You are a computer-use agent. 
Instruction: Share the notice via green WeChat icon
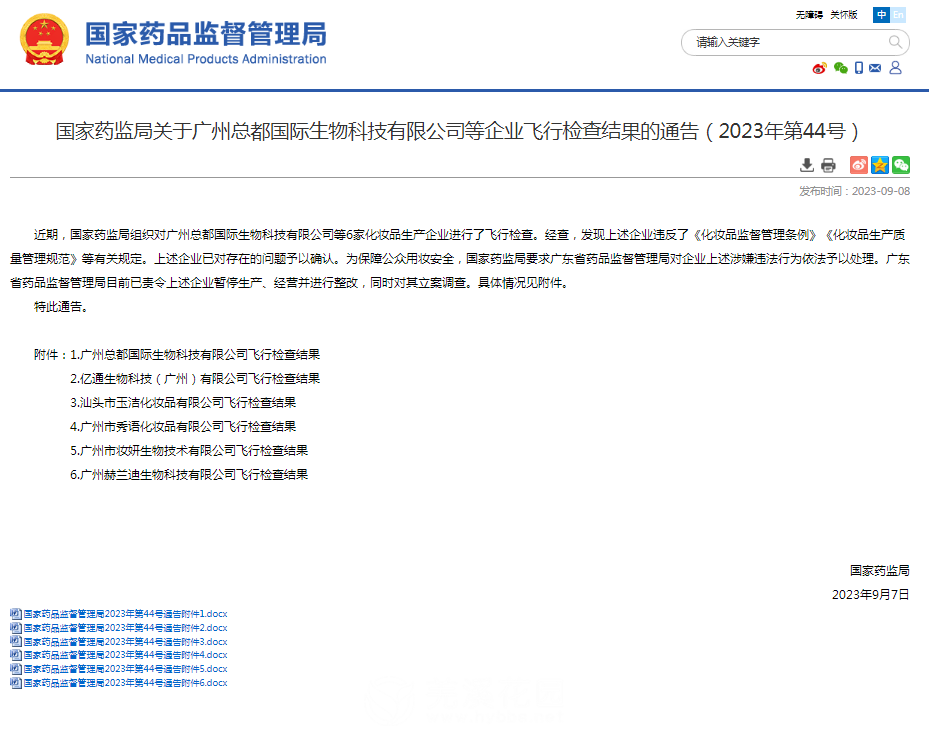901,165
